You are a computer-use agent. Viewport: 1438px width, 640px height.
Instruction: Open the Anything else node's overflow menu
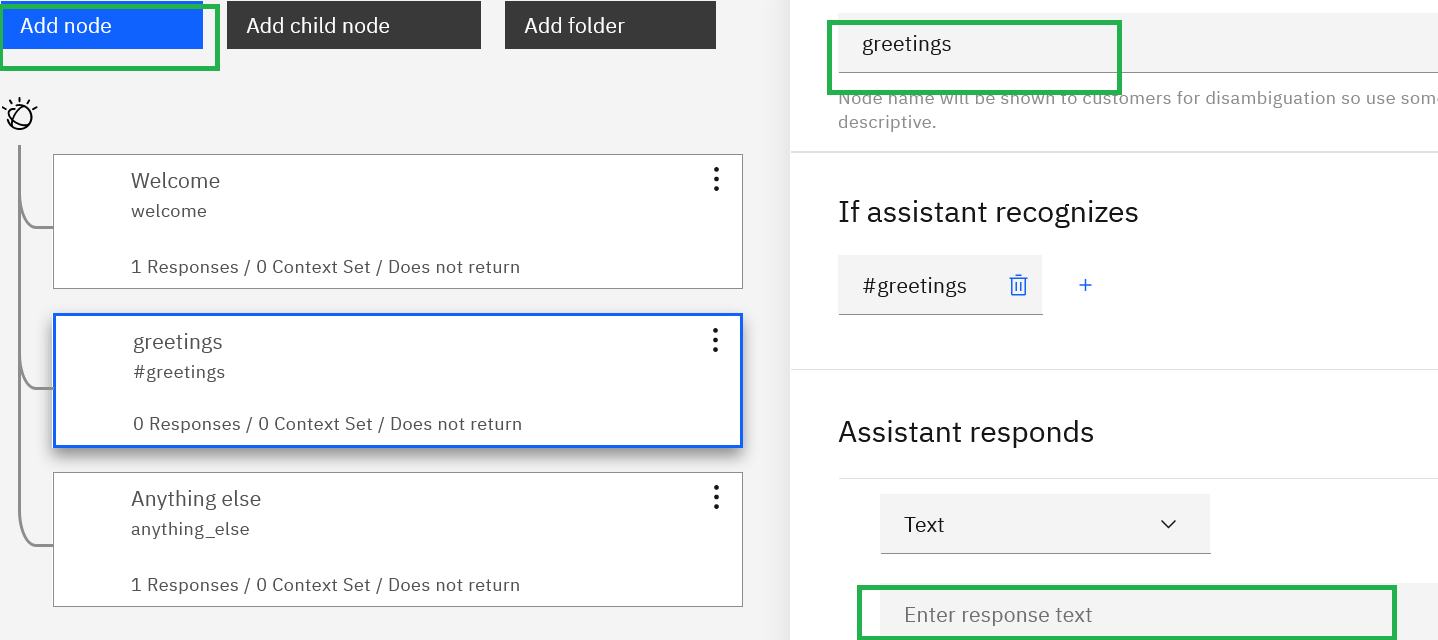pyautogui.click(x=716, y=497)
